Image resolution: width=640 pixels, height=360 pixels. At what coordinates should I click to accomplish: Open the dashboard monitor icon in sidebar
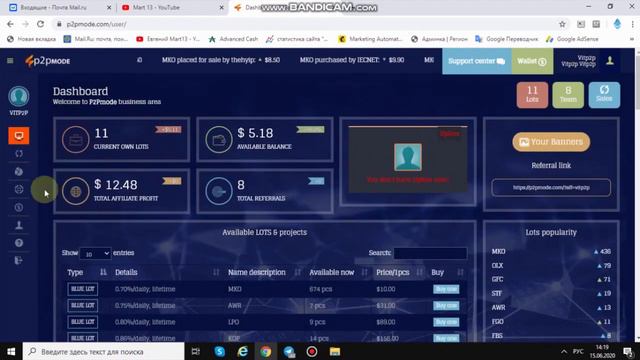19,136
